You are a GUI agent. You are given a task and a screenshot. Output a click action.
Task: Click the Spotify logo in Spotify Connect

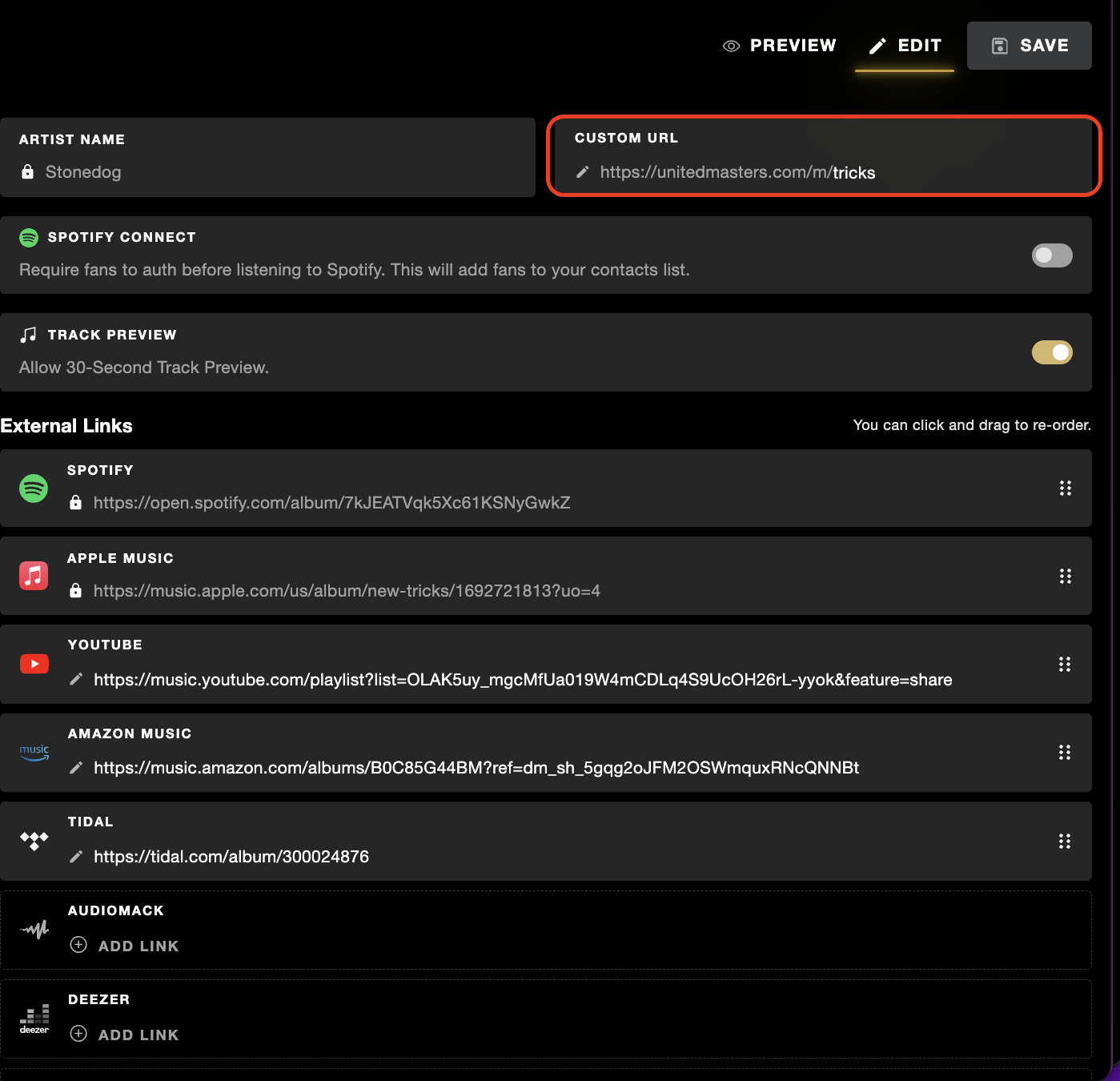[29, 238]
